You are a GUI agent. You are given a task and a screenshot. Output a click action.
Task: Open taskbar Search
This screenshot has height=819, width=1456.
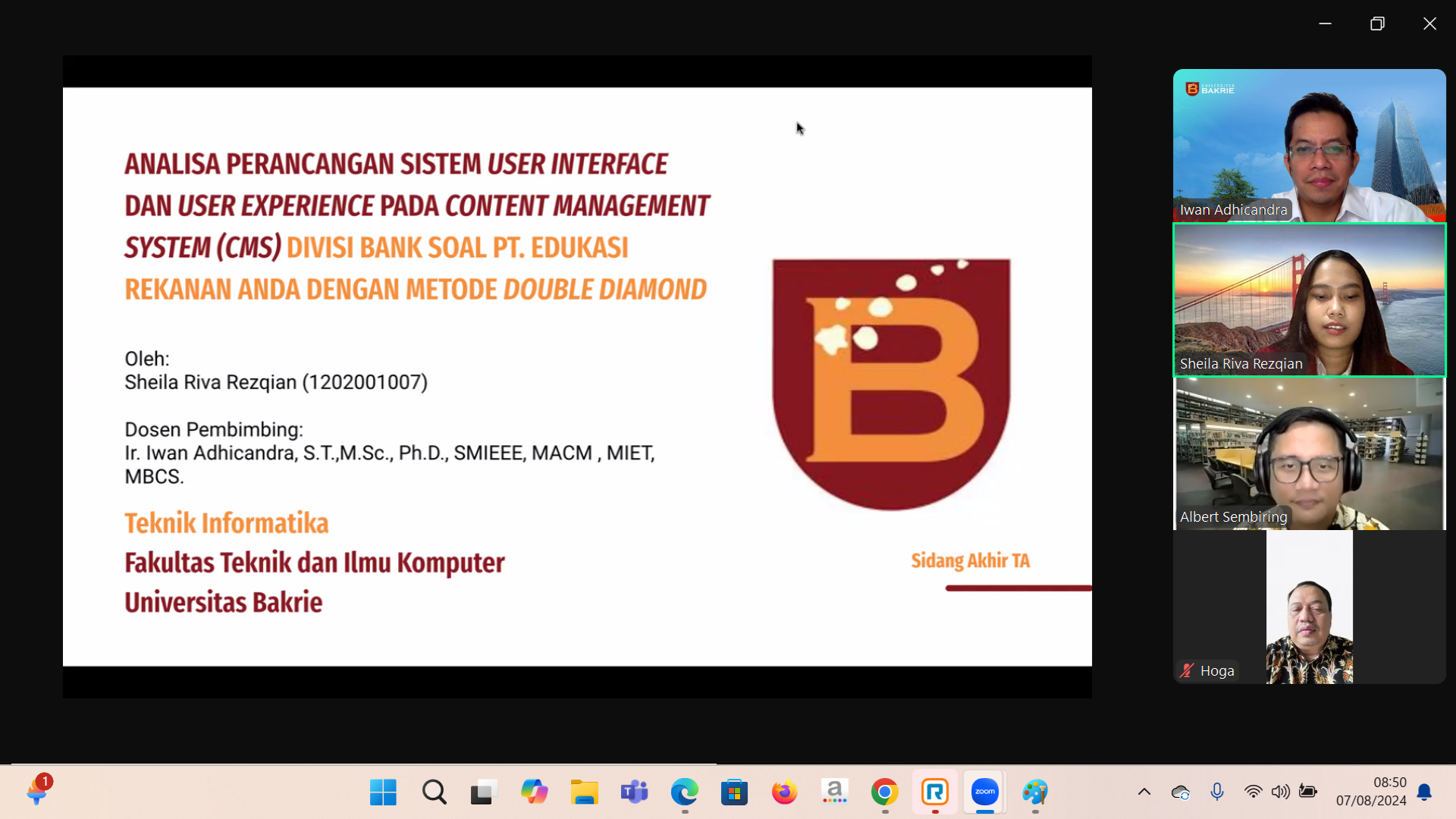434,792
